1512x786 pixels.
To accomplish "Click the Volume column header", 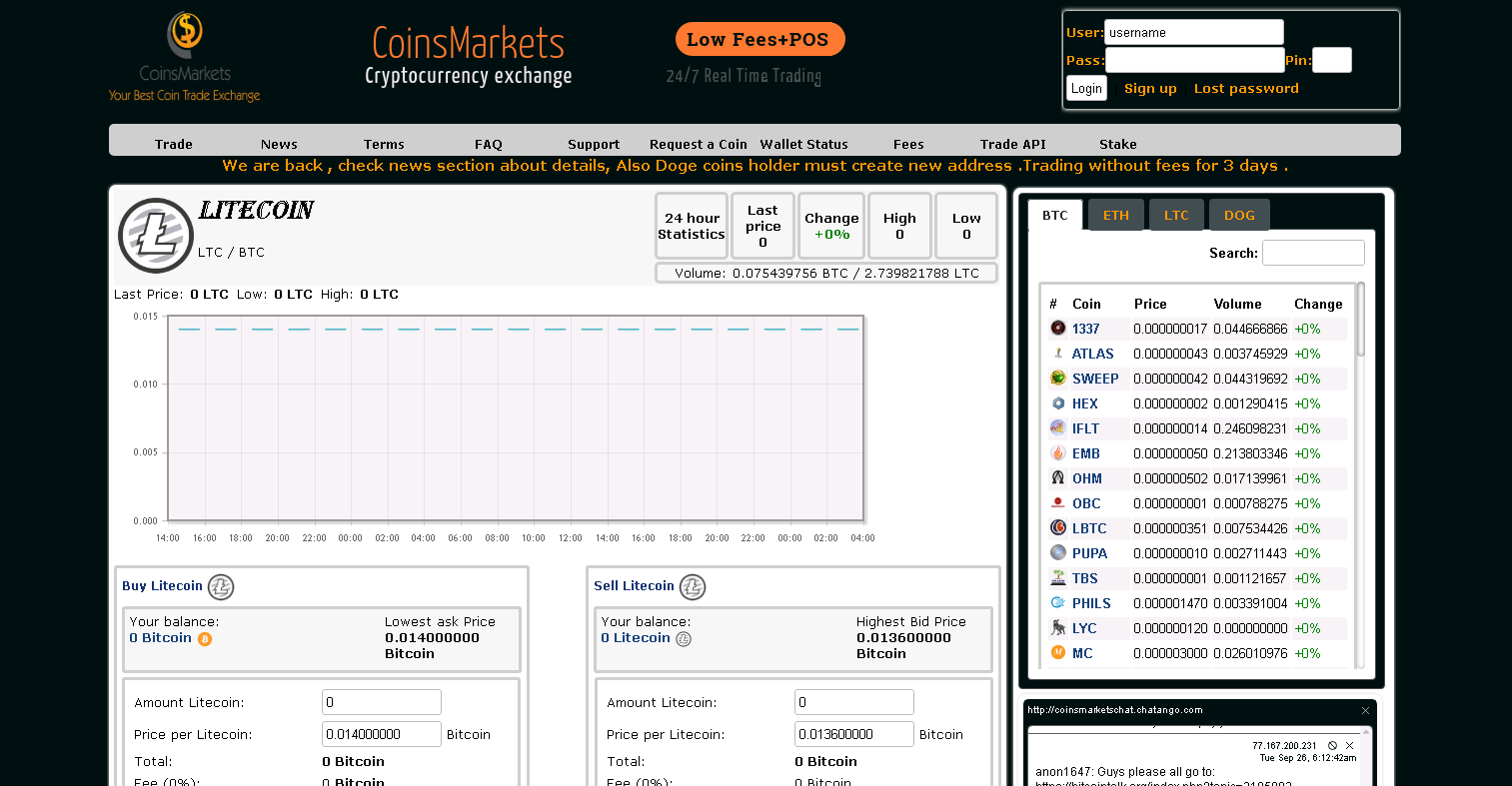I will pos(1237,304).
